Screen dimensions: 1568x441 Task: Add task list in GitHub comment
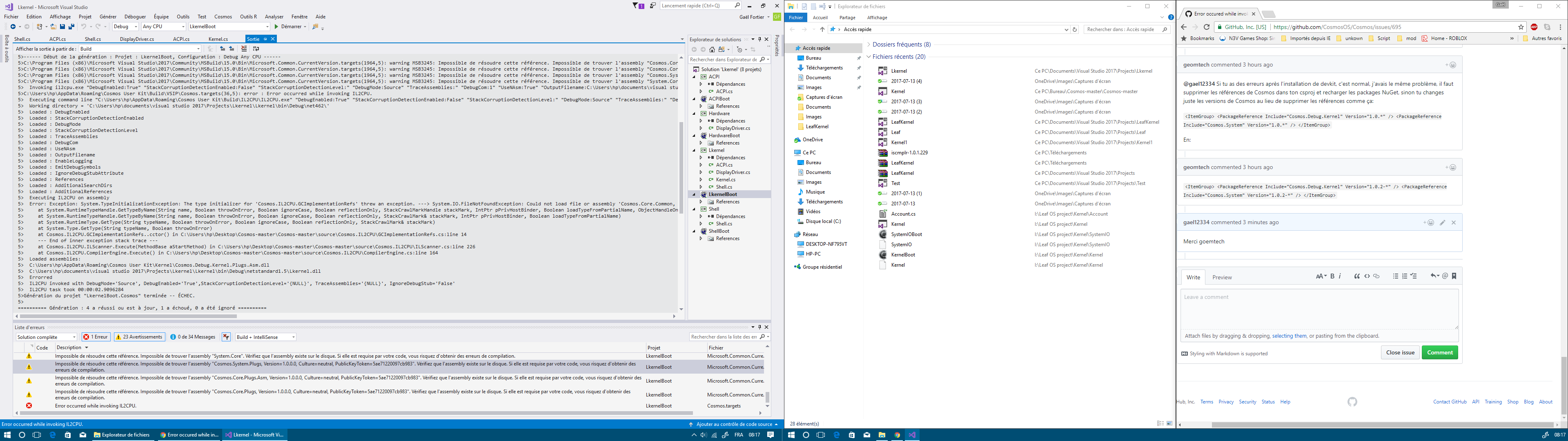[x=1414, y=276]
